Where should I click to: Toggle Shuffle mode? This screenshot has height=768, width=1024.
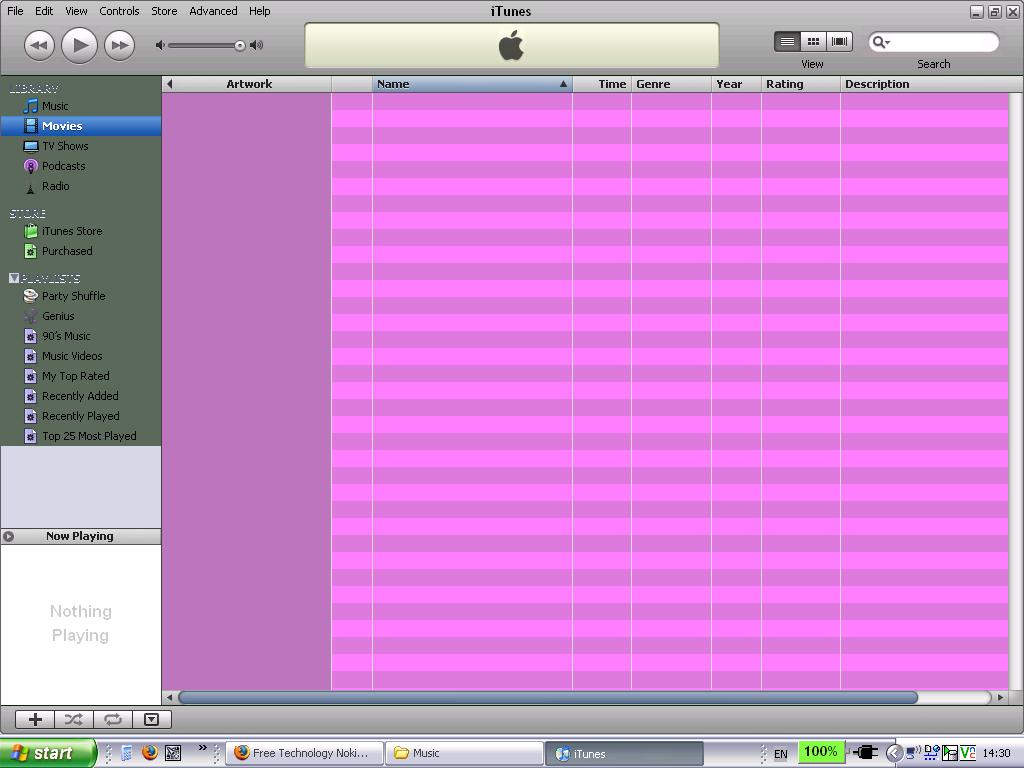pyautogui.click(x=74, y=720)
